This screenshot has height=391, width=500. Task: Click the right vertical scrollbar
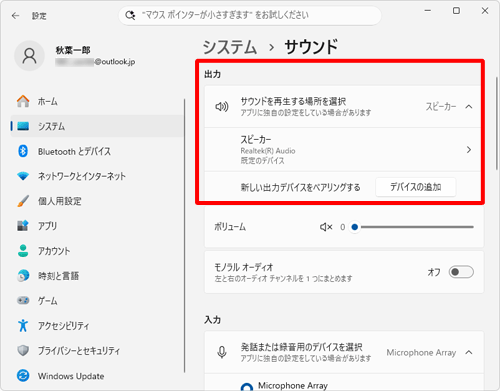click(497, 123)
